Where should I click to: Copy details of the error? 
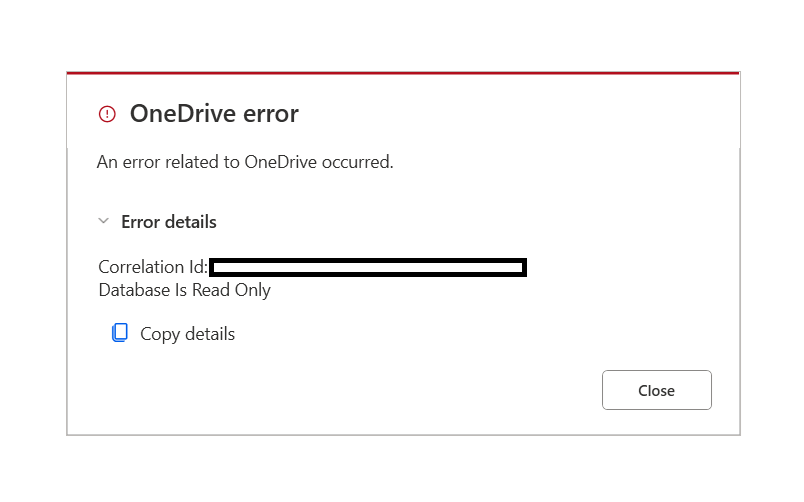click(x=173, y=334)
